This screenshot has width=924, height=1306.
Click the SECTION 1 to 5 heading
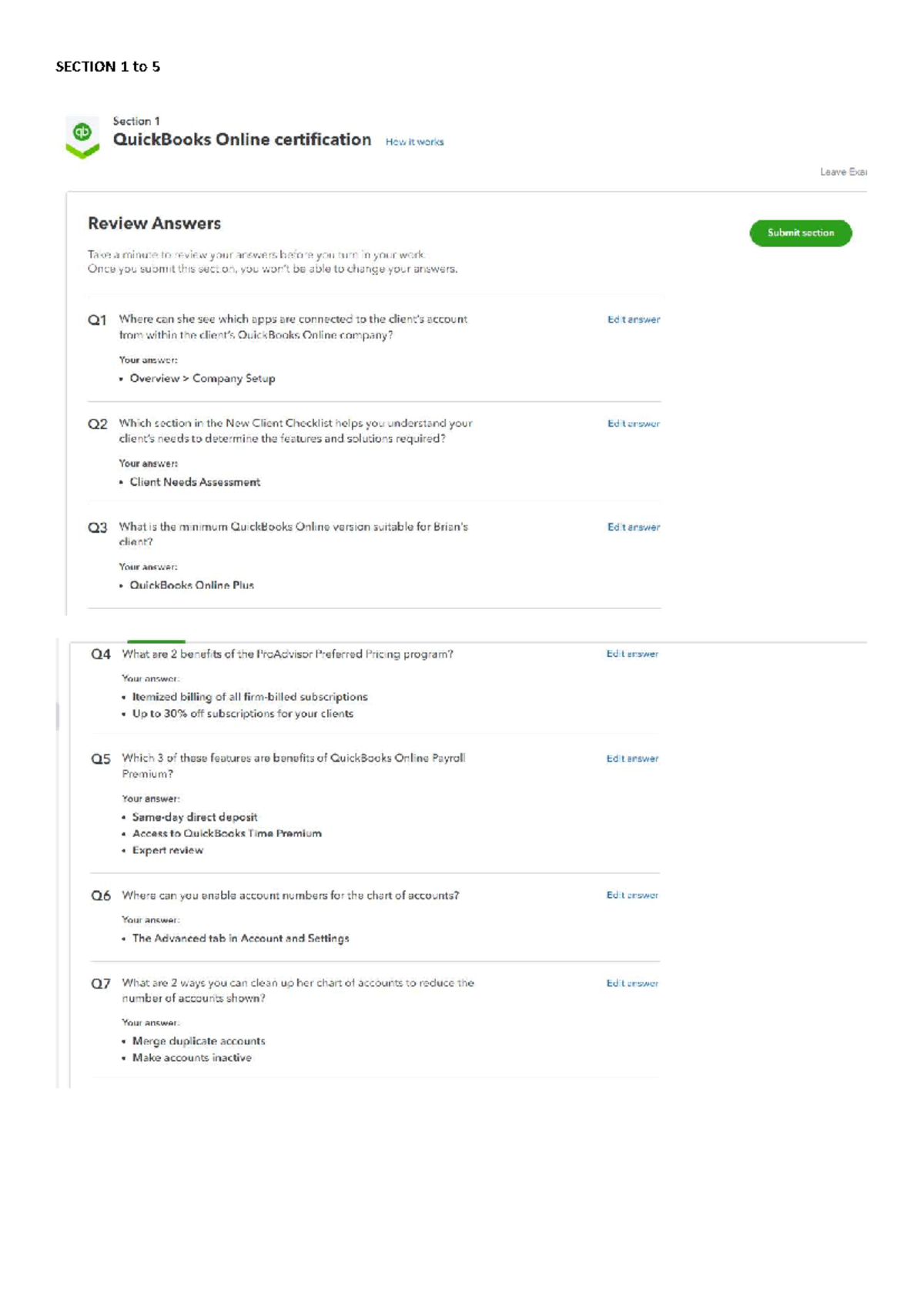coord(107,67)
